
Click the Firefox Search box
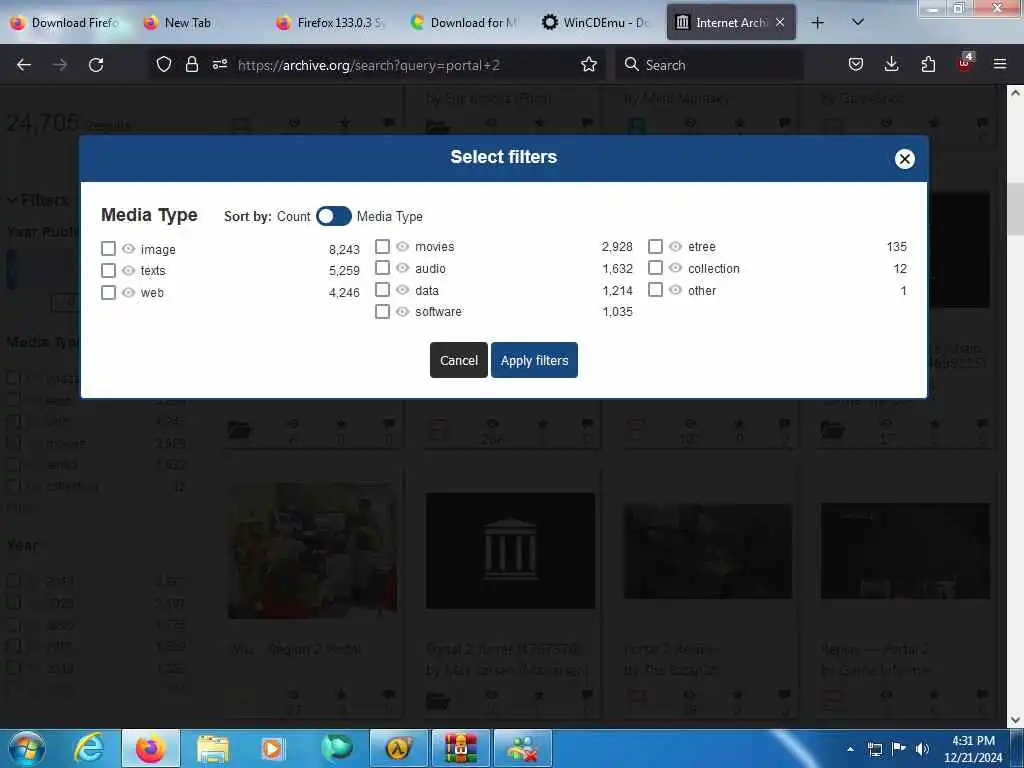pos(709,65)
